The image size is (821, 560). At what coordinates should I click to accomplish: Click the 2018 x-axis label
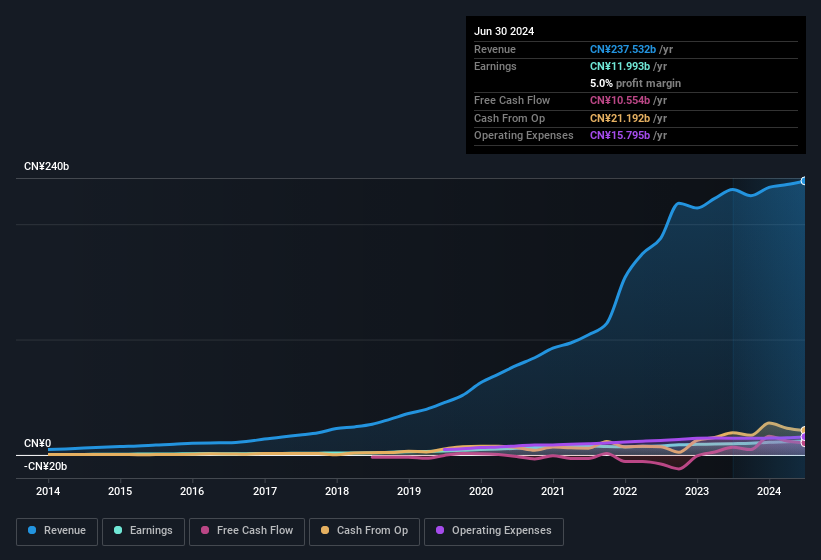point(337,491)
